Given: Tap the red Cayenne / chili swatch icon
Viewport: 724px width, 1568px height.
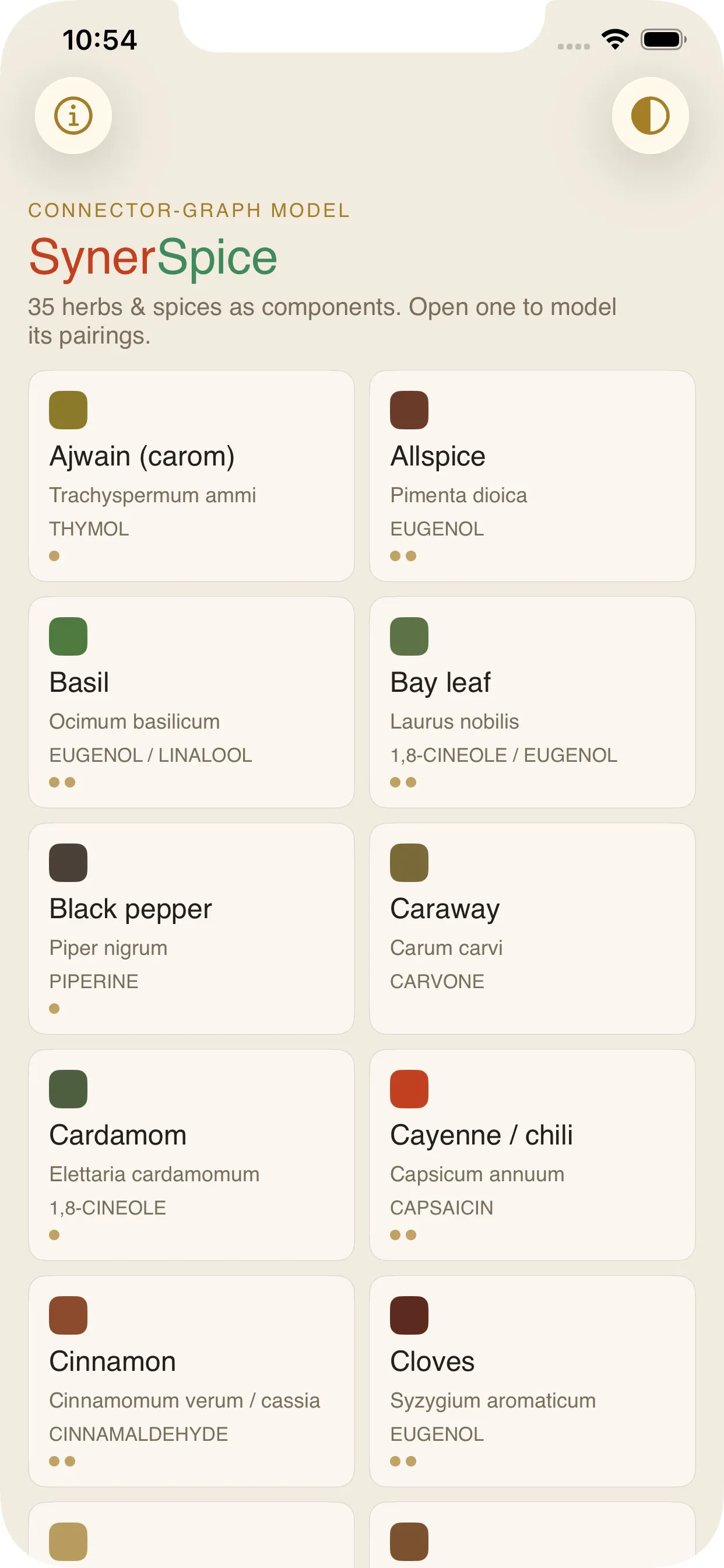Looking at the screenshot, I should click(x=409, y=1089).
